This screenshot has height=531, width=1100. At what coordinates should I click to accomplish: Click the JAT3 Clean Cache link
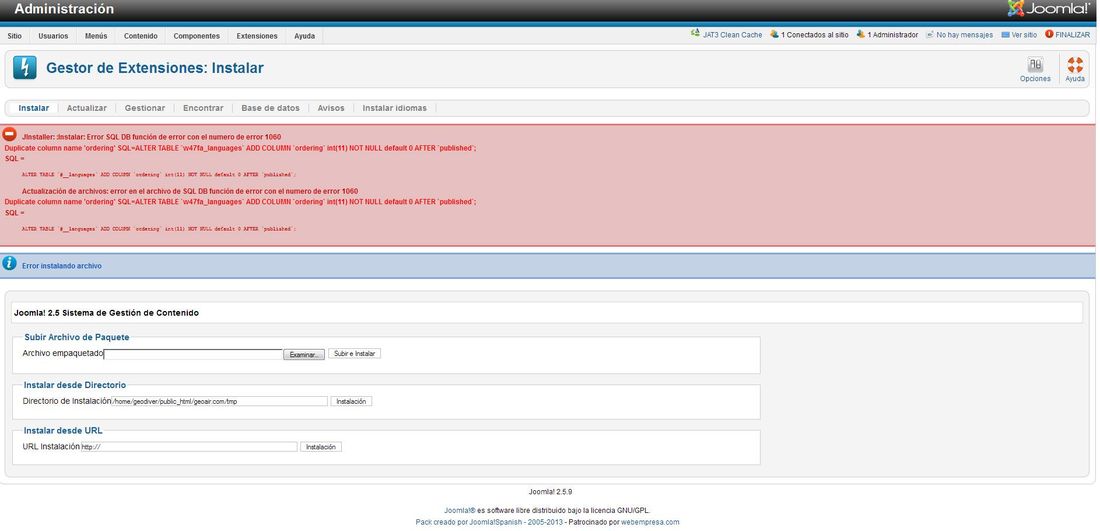(732, 35)
